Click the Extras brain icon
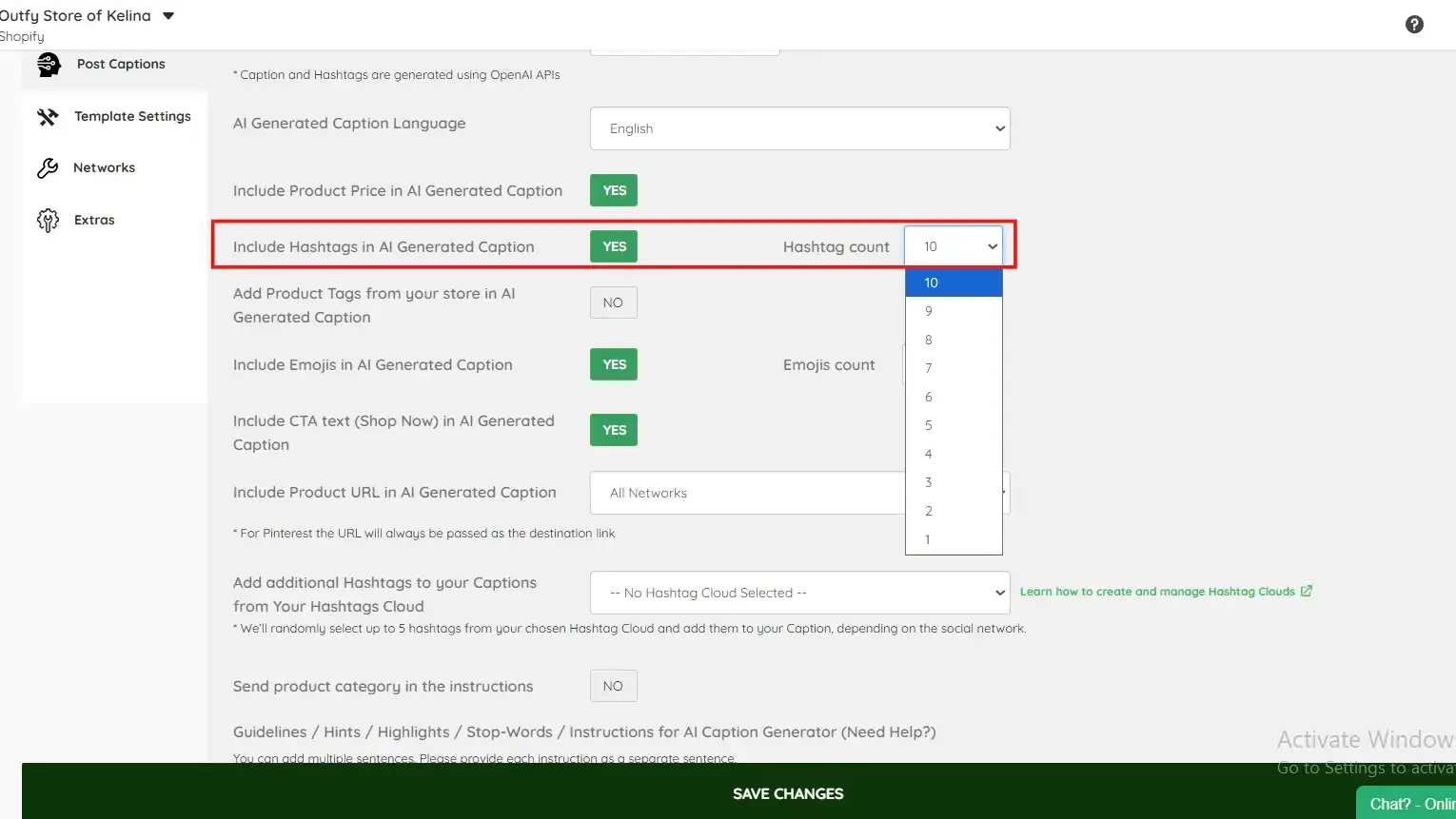This screenshot has width=1456, height=819. click(x=48, y=221)
